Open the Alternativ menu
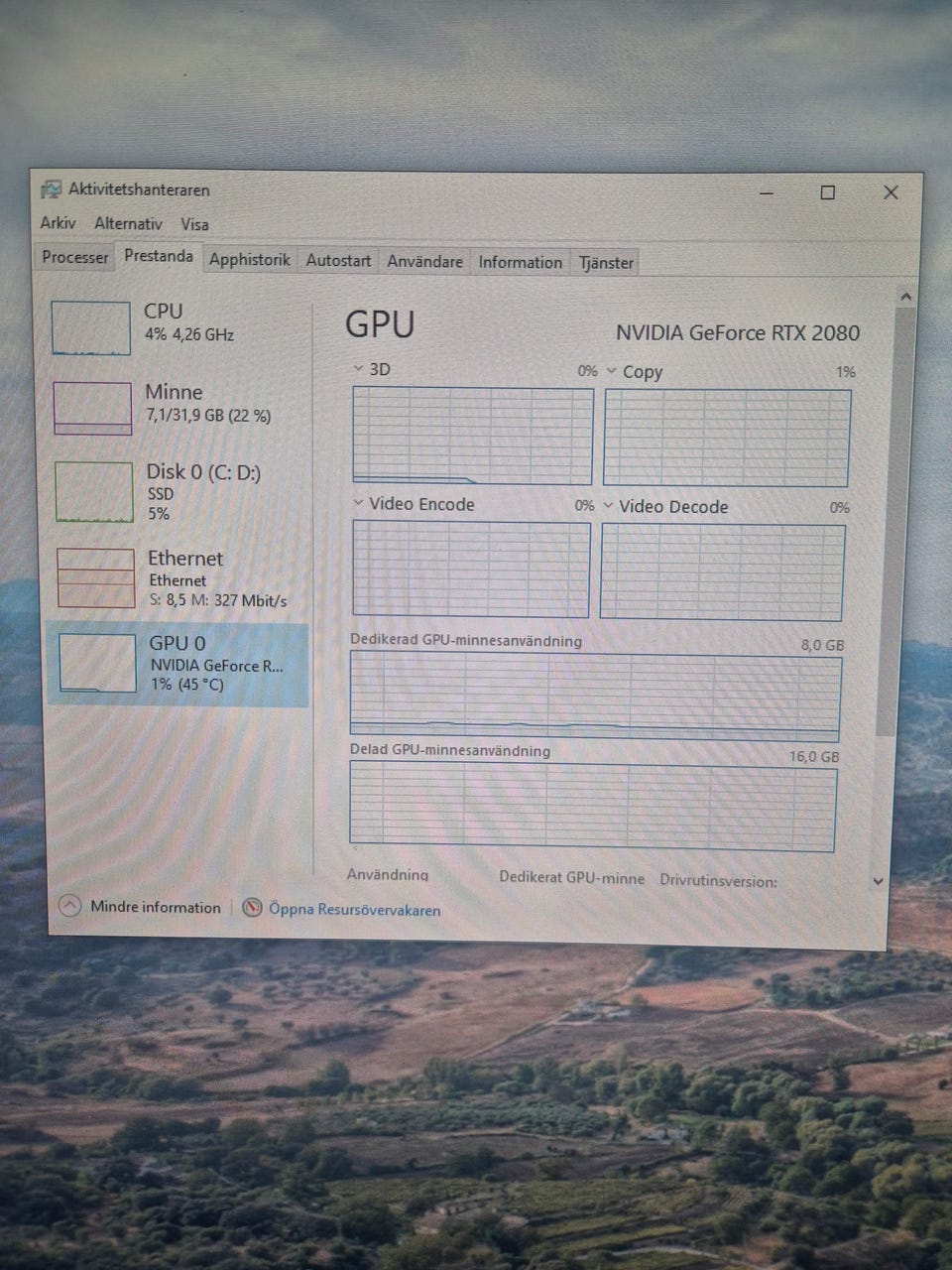This screenshot has width=952, height=1270. pyautogui.click(x=128, y=224)
